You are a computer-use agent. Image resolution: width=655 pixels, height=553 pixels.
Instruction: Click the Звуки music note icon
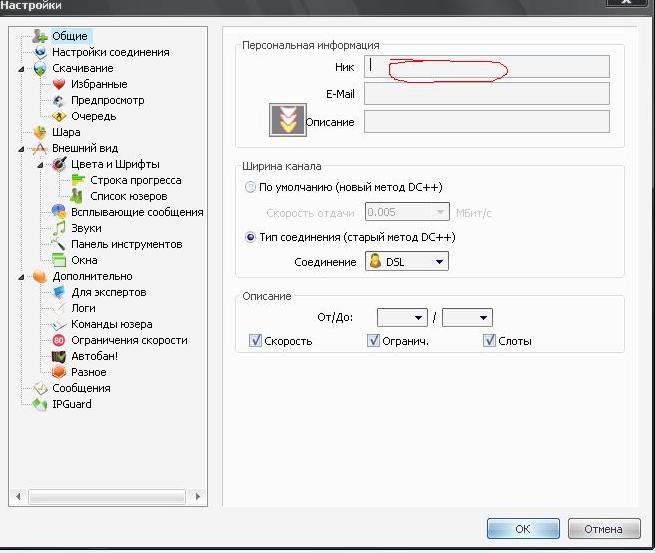tap(59, 228)
